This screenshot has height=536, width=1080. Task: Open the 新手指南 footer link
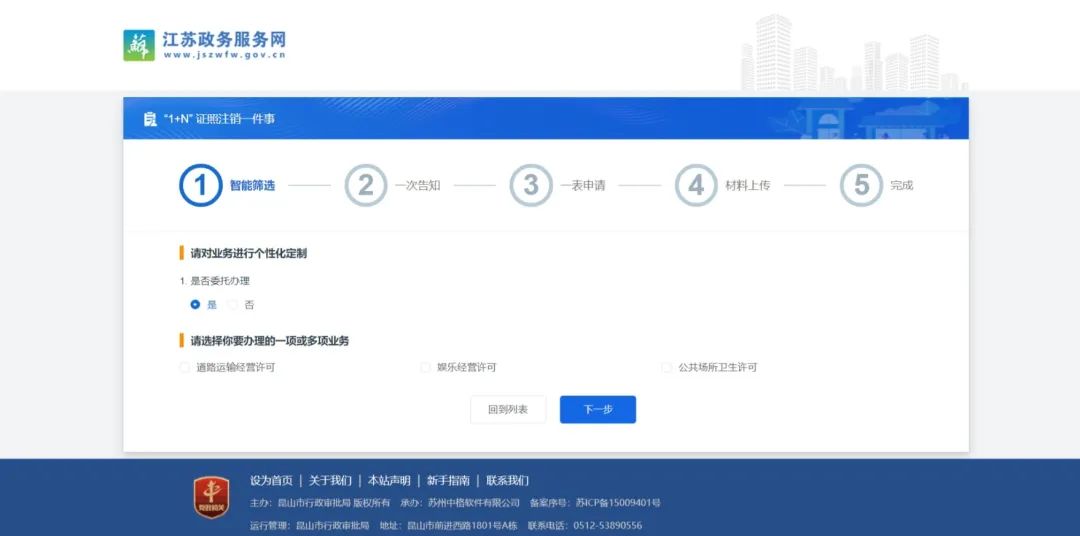pos(448,480)
